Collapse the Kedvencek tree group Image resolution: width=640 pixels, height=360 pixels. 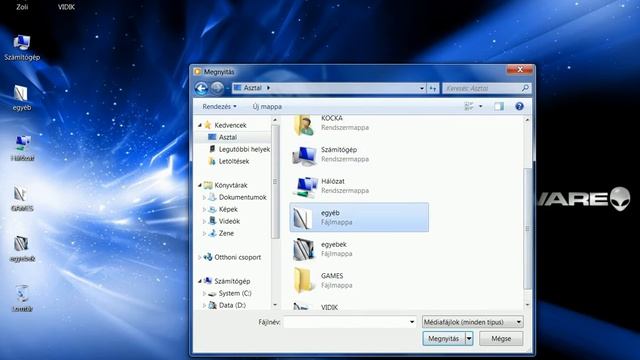click(x=200, y=125)
